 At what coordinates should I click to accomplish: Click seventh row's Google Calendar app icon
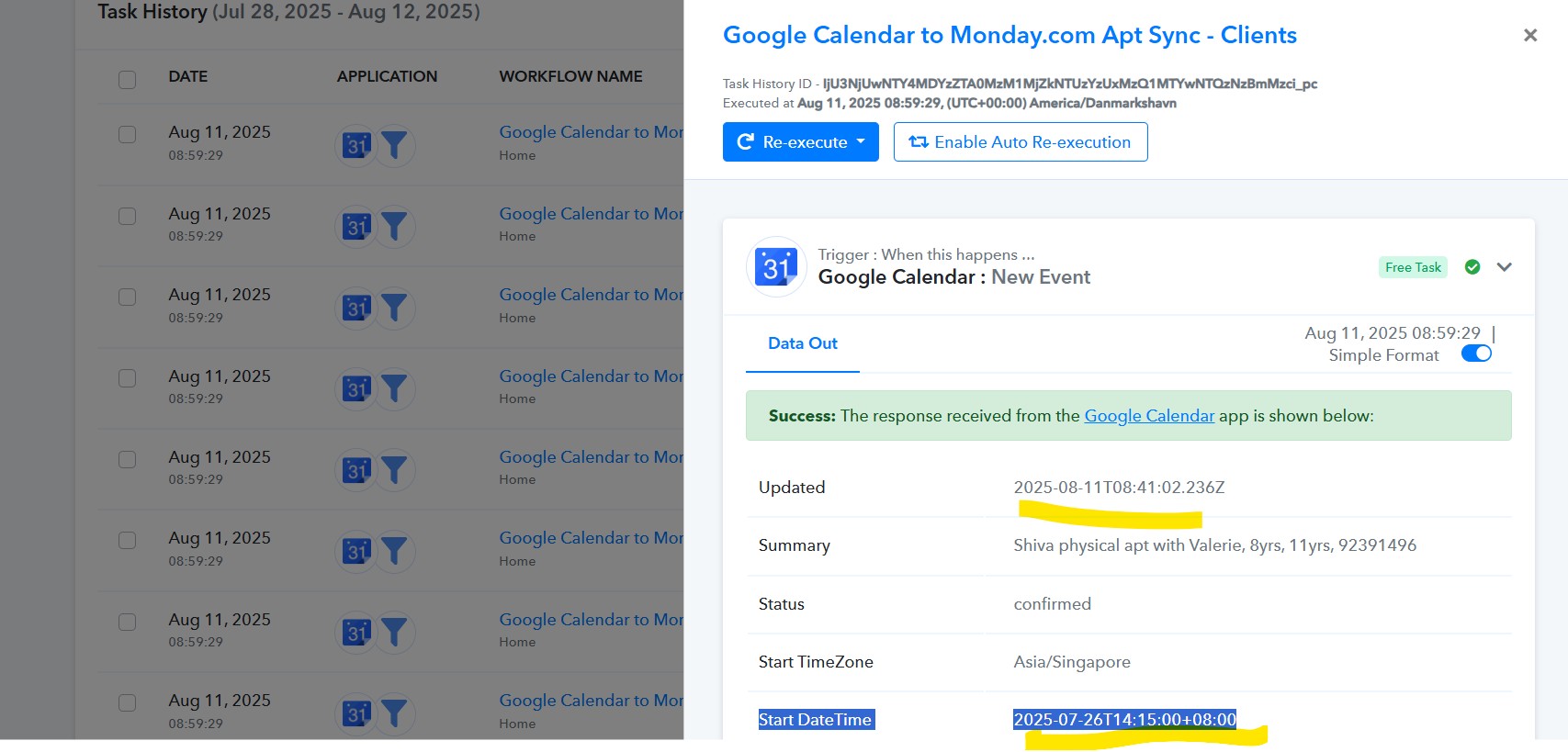[x=356, y=632]
